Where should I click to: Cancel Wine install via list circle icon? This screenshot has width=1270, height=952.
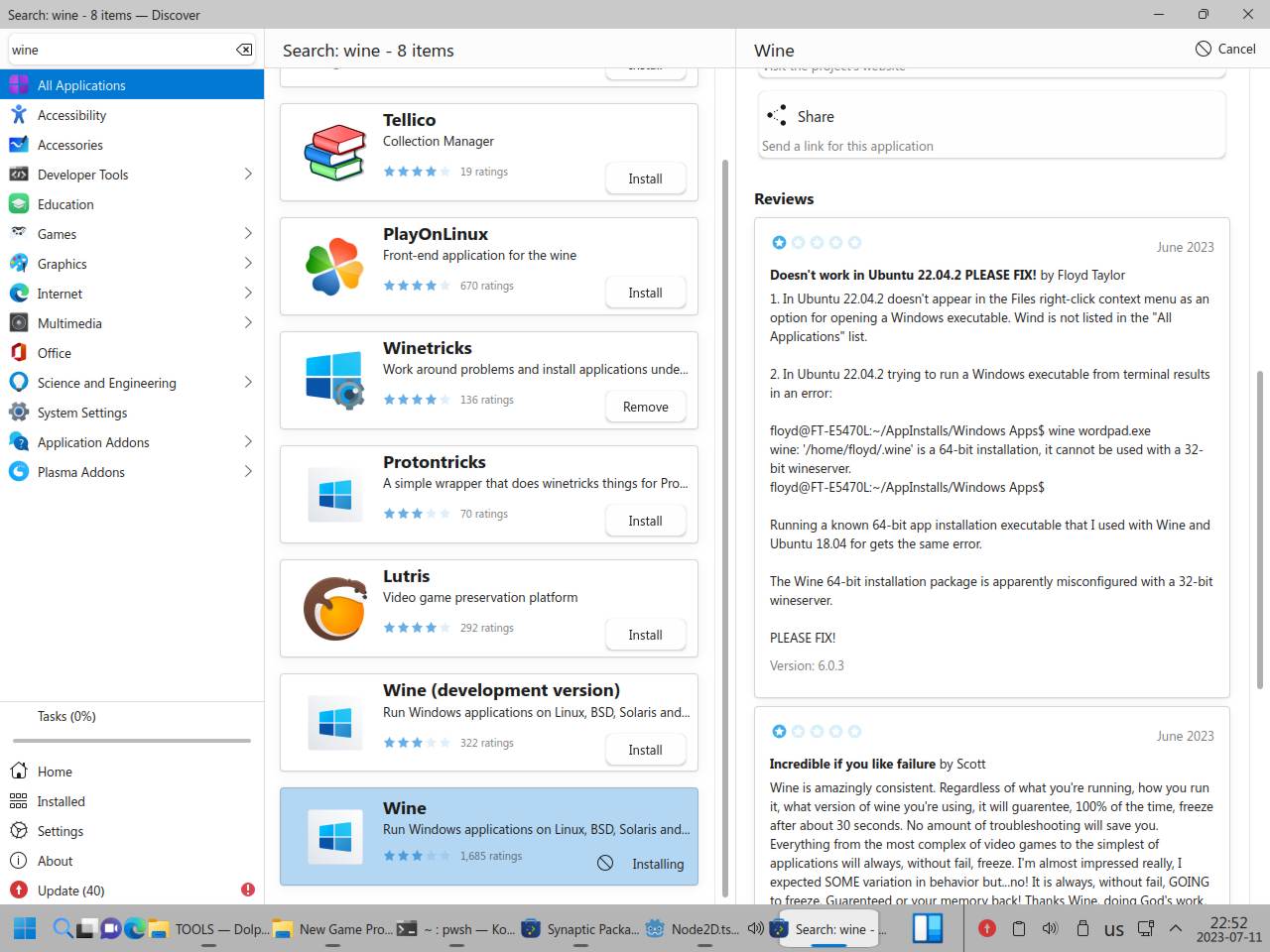[605, 863]
